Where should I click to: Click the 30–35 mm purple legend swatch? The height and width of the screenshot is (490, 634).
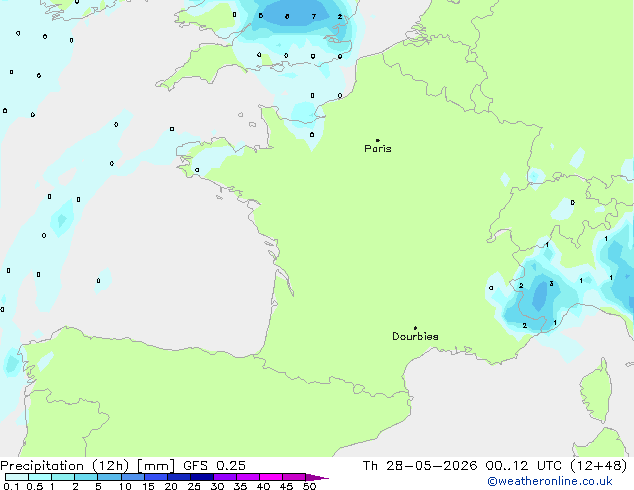point(225,477)
